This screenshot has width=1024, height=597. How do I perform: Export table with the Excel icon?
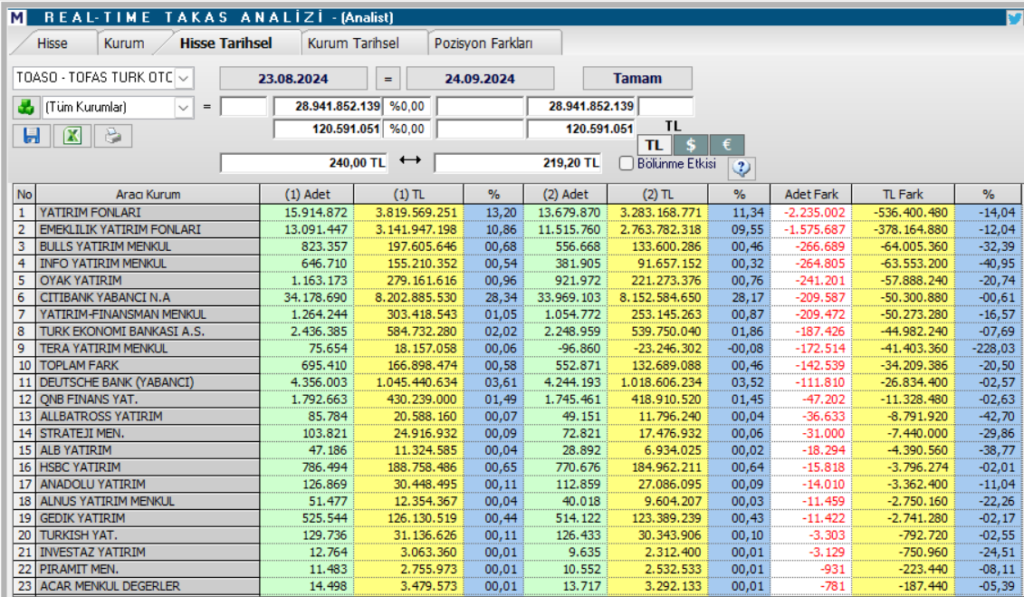72,136
